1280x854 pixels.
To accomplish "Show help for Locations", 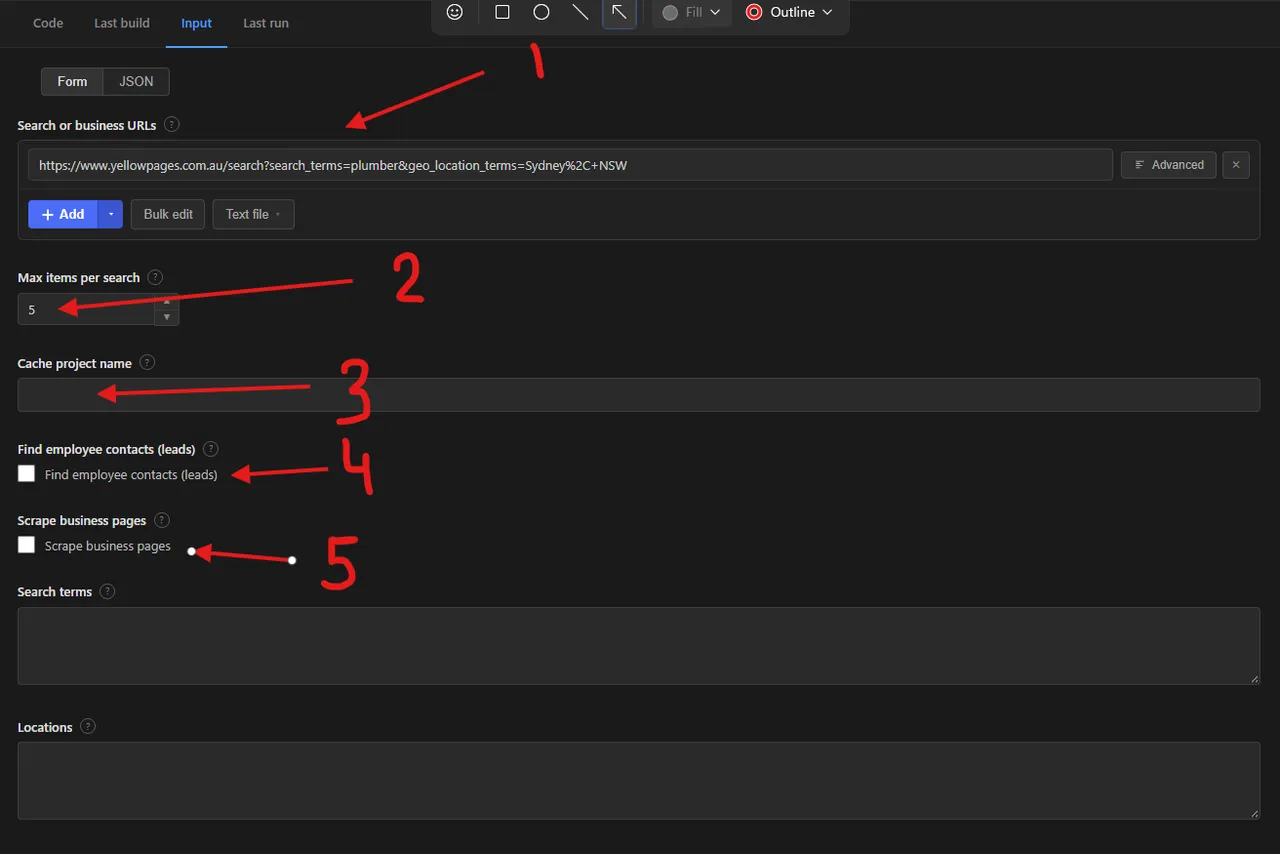I will [88, 727].
